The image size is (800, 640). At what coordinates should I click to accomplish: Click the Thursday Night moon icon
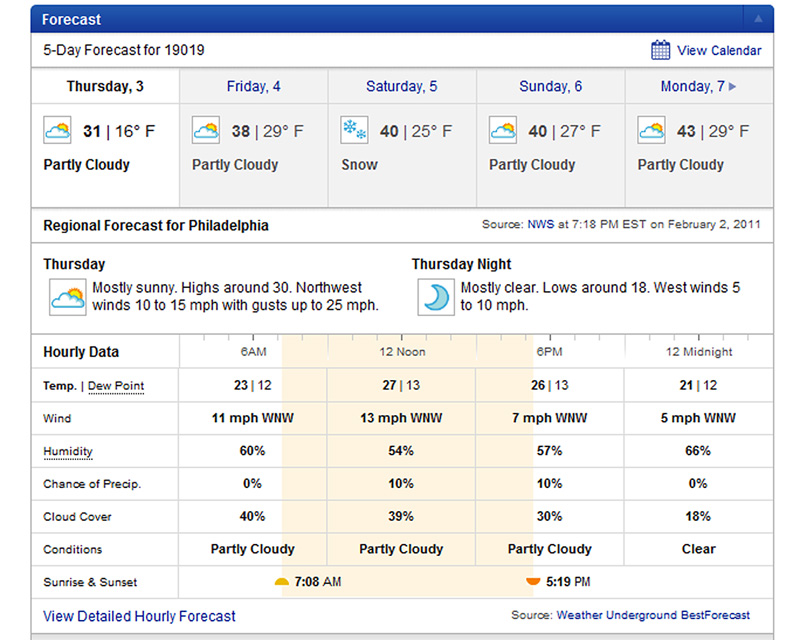pos(434,297)
